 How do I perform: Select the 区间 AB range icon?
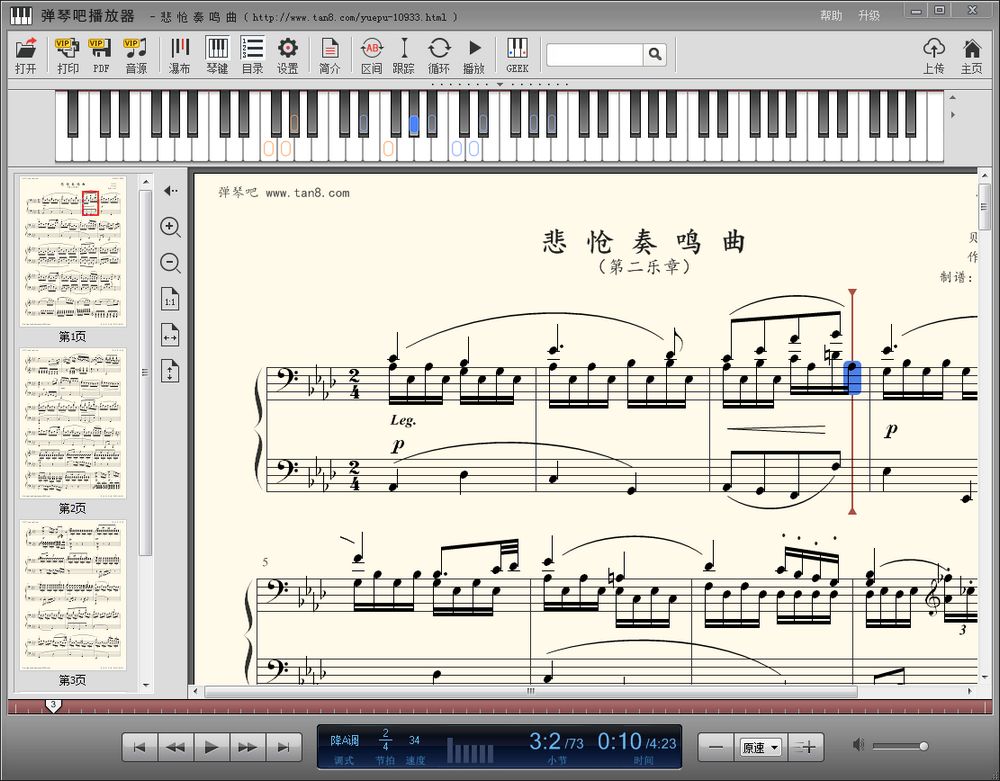371,55
